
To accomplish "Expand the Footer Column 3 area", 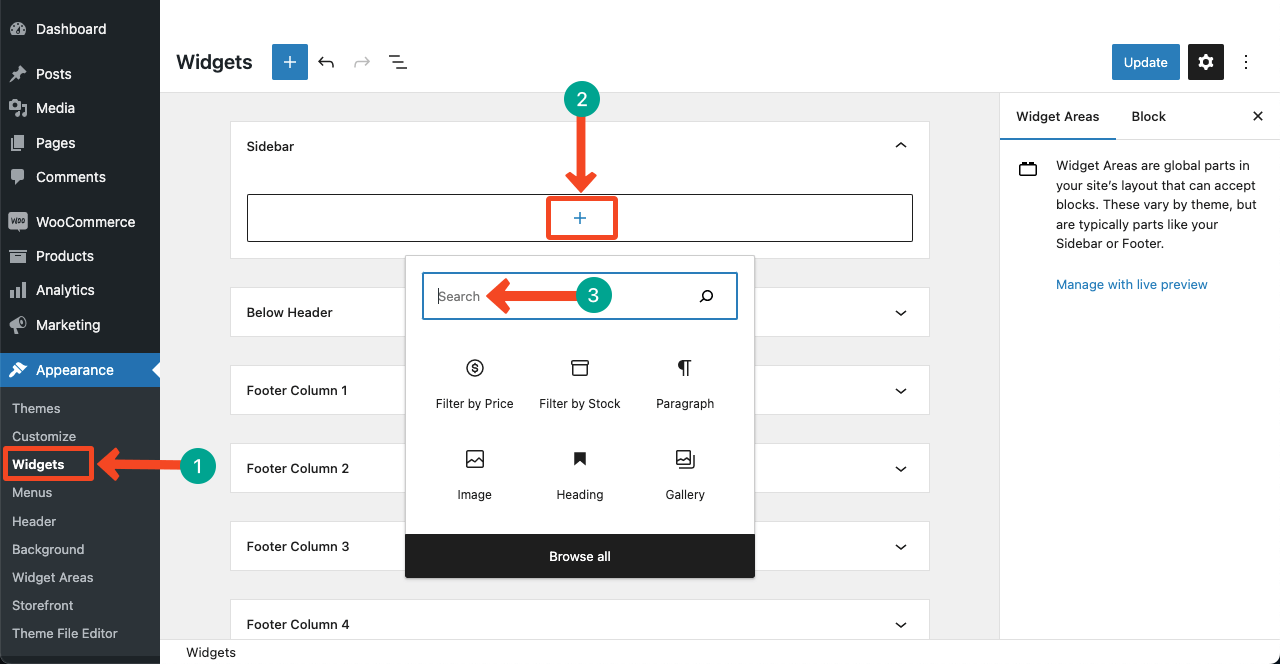I will click(901, 547).
